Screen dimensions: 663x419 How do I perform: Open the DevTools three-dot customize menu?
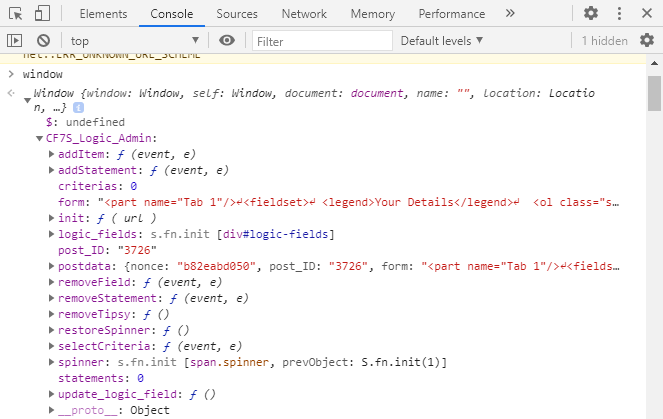[x=620, y=14]
